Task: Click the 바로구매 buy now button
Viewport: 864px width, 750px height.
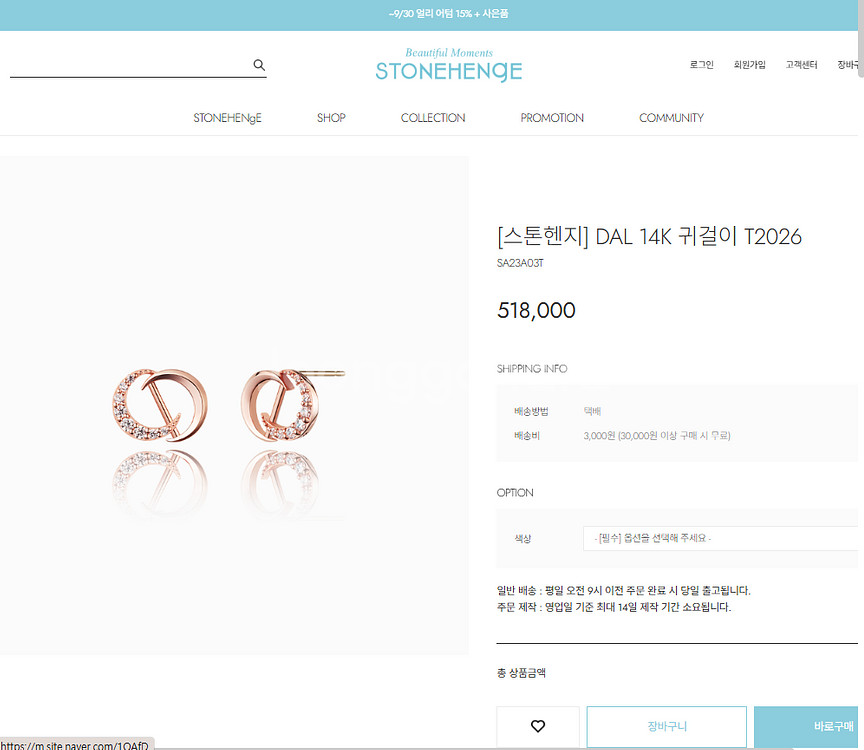Action: pos(806,726)
